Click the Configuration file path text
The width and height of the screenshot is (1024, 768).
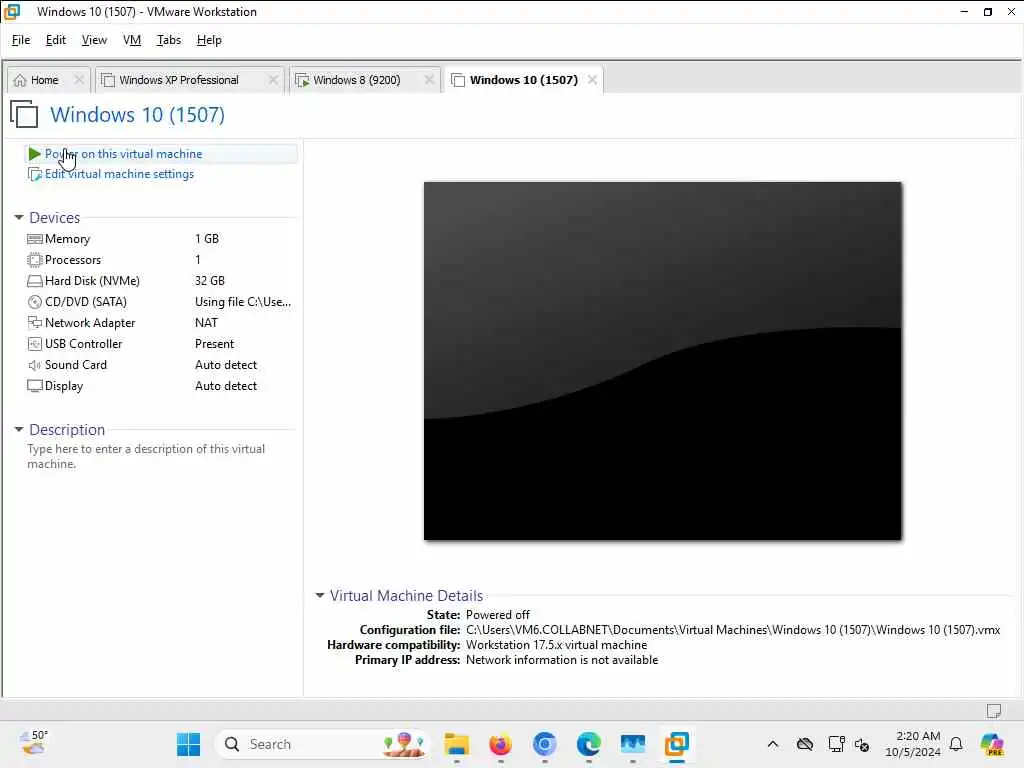733,630
